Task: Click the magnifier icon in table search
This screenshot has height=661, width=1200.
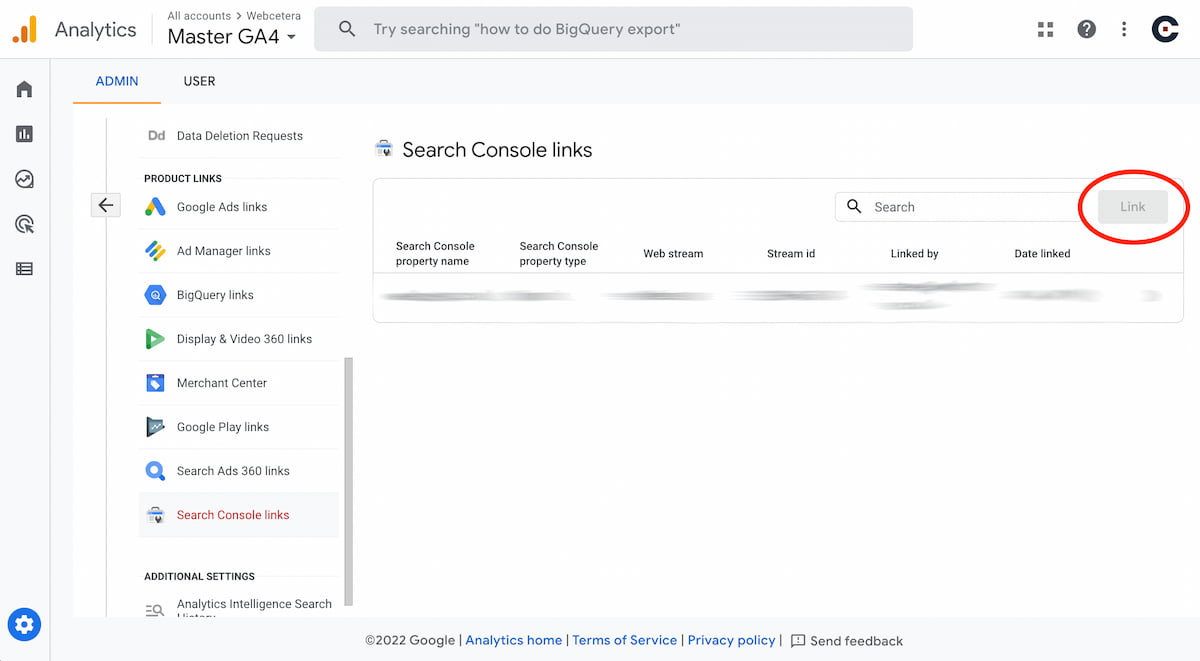Action: 854,206
